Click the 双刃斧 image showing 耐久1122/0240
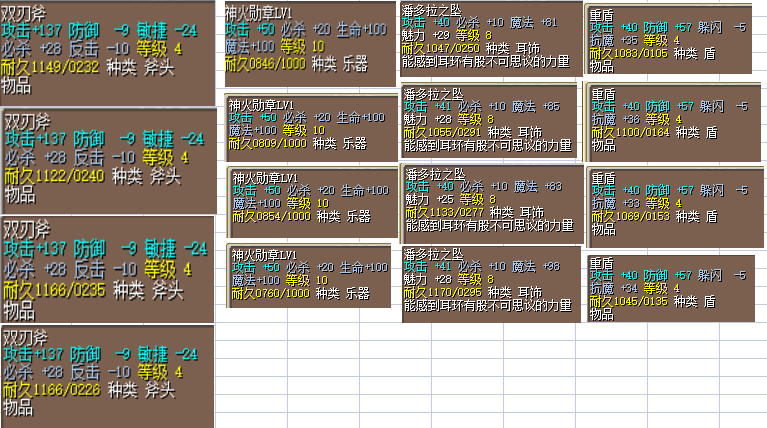This screenshot has height=428, width=767. pyautogui.click(x=108, y=160)
